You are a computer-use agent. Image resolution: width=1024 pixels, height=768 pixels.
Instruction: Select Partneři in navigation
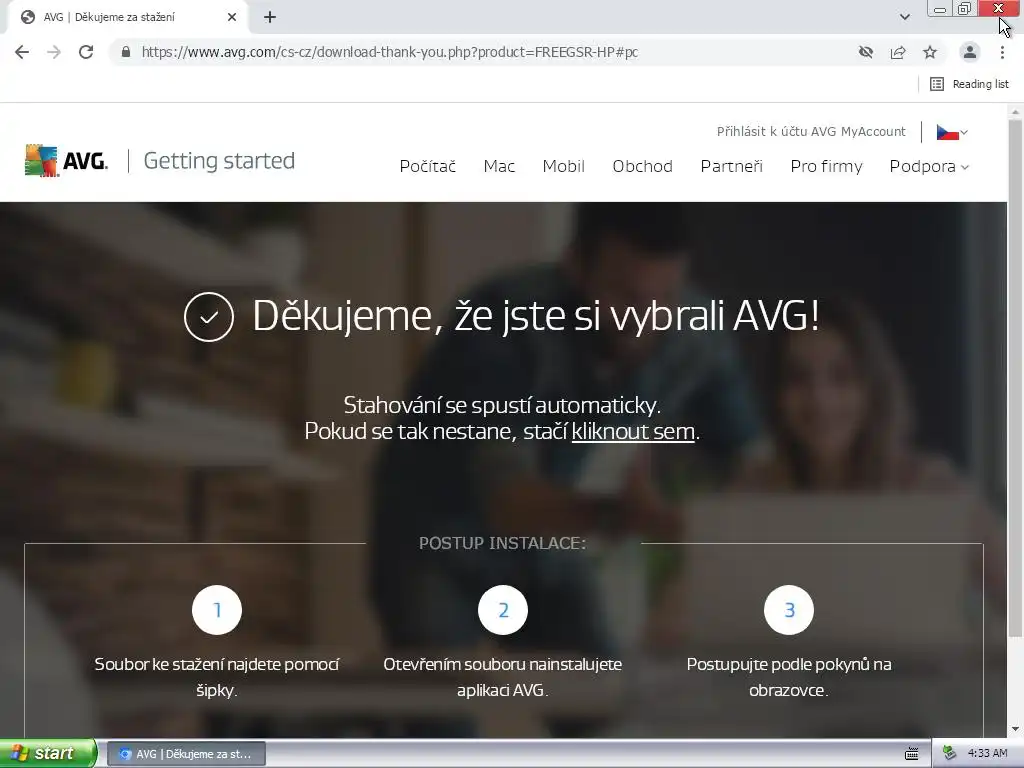click(731, 167)
